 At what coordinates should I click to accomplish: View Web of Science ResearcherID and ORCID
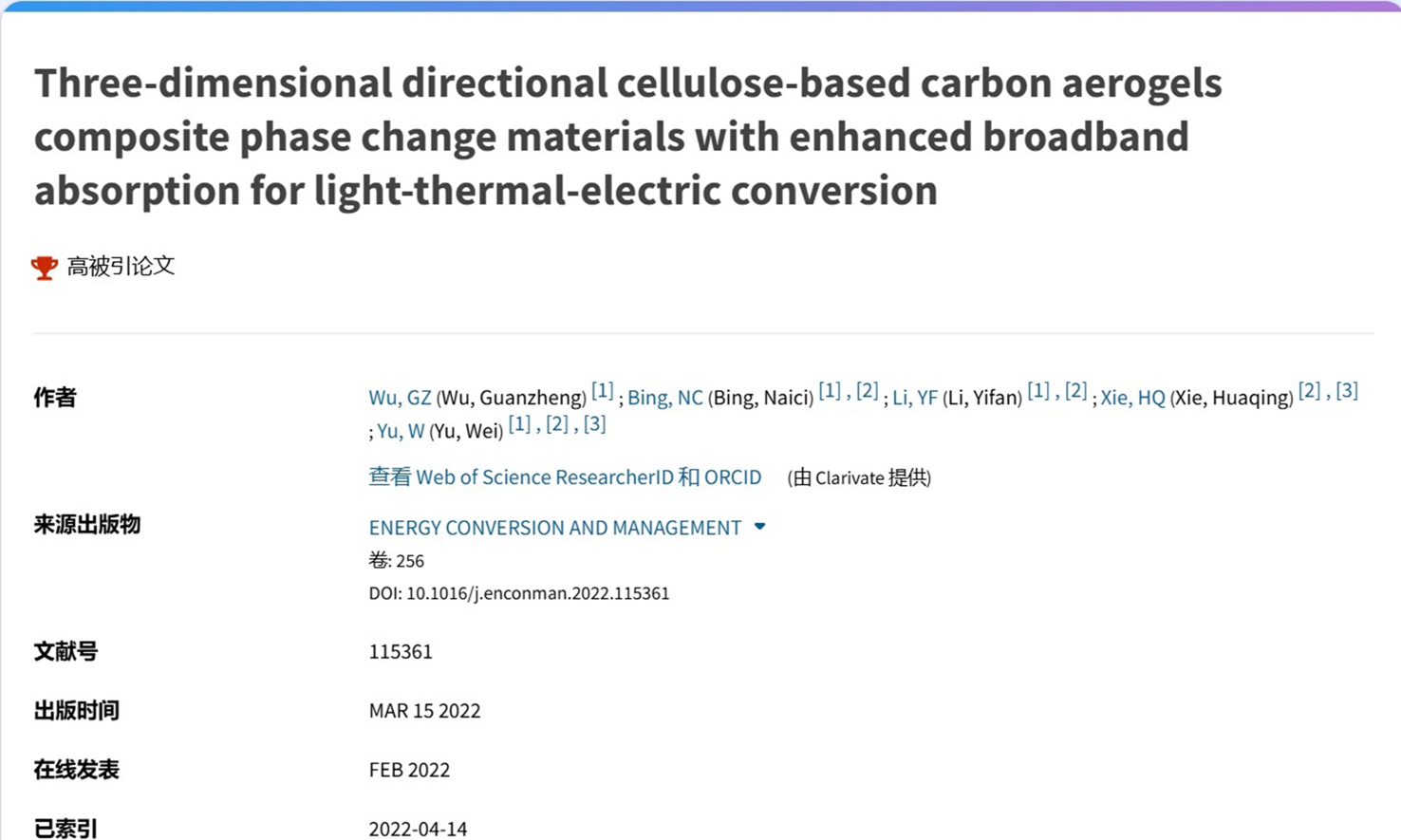point(565,477)
